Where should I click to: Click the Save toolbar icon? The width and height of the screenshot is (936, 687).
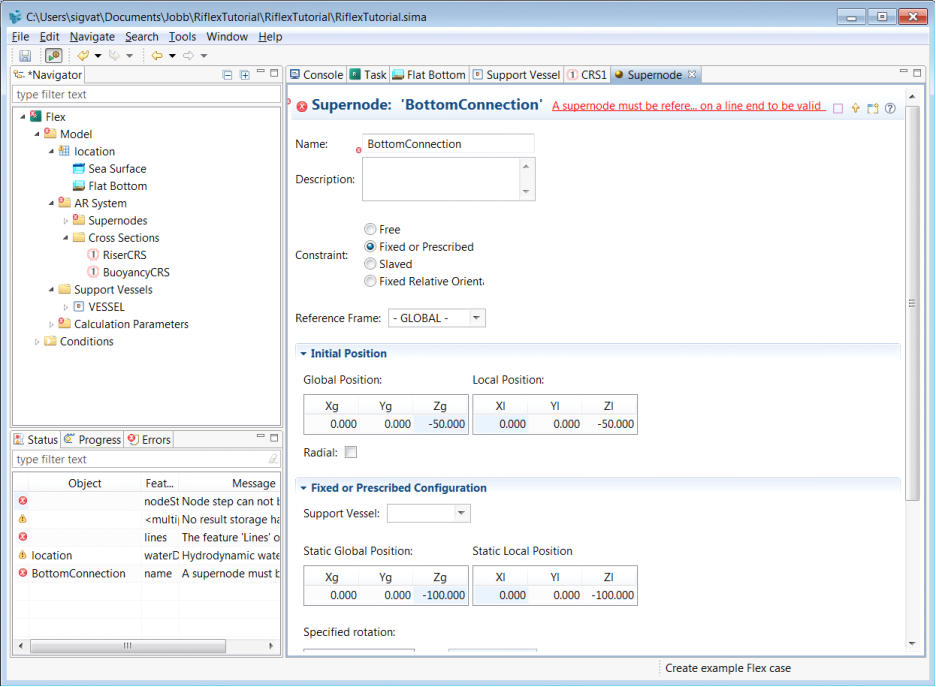(25, 56)
